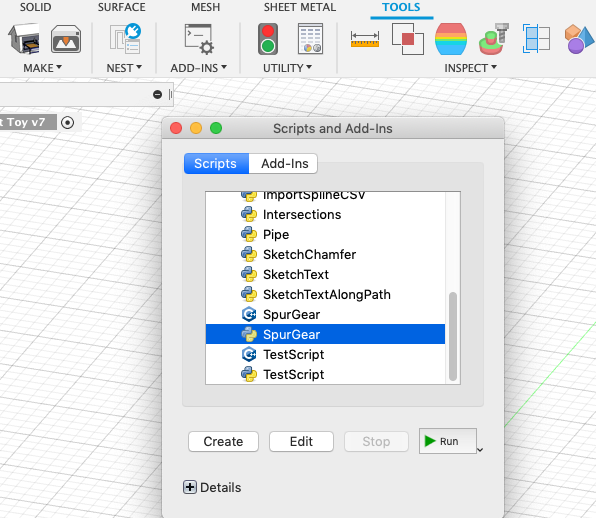Open the spreadsheet-style Utility icon
596x518 pixels.
click(310, 39)
